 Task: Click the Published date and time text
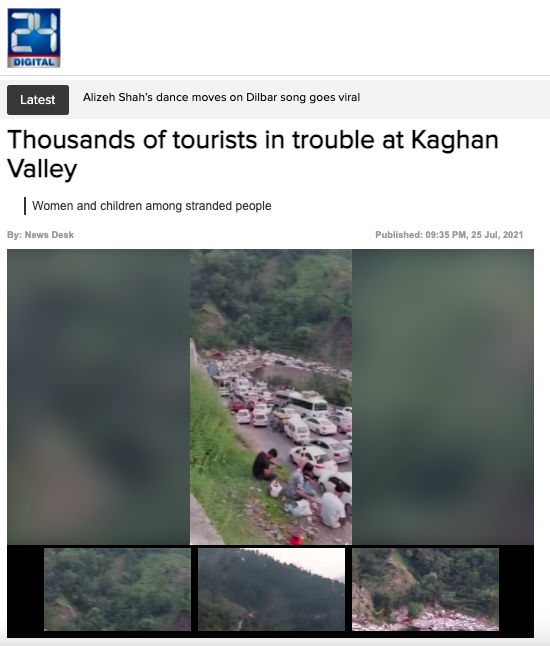coord(449,235)
